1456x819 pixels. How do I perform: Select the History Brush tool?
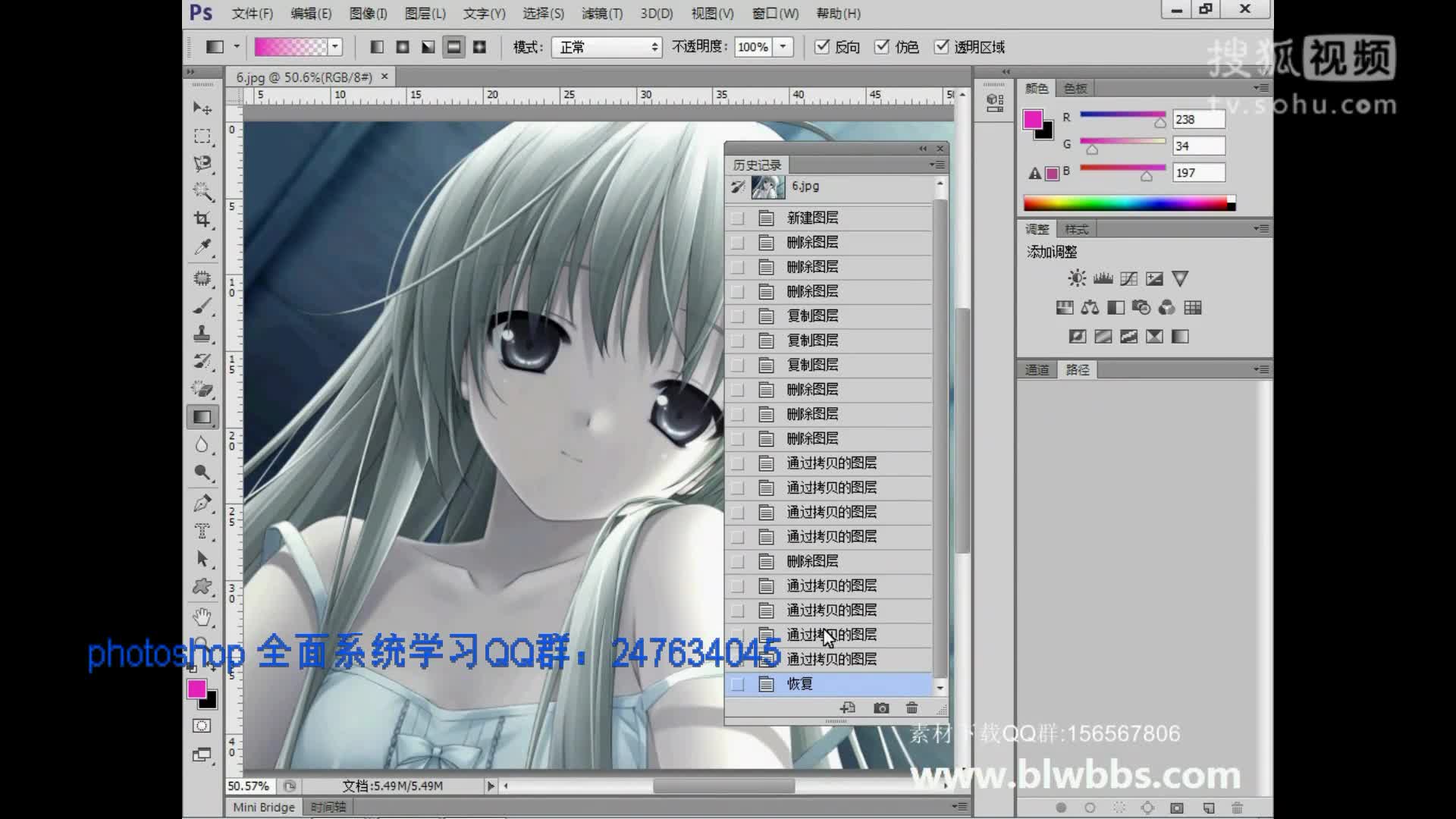(x=202, y=361)
